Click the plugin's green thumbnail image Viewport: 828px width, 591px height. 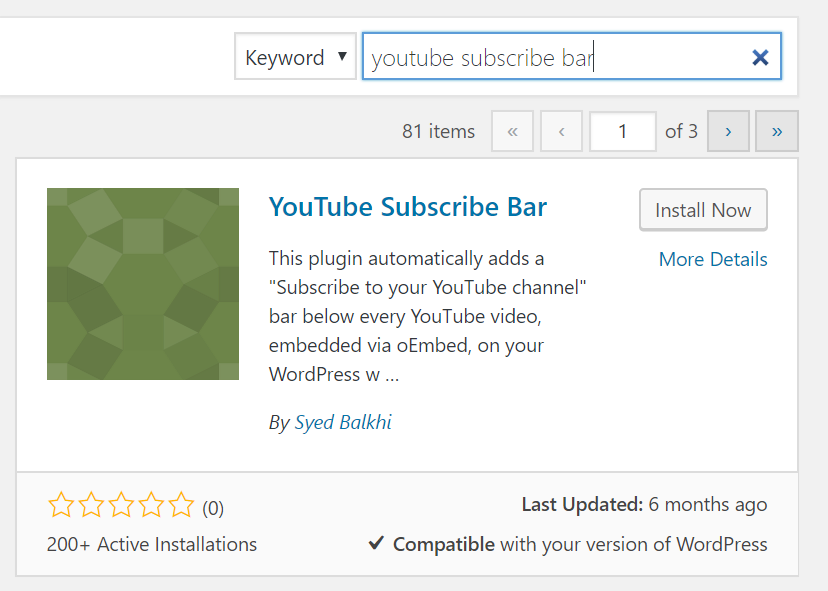142,283
